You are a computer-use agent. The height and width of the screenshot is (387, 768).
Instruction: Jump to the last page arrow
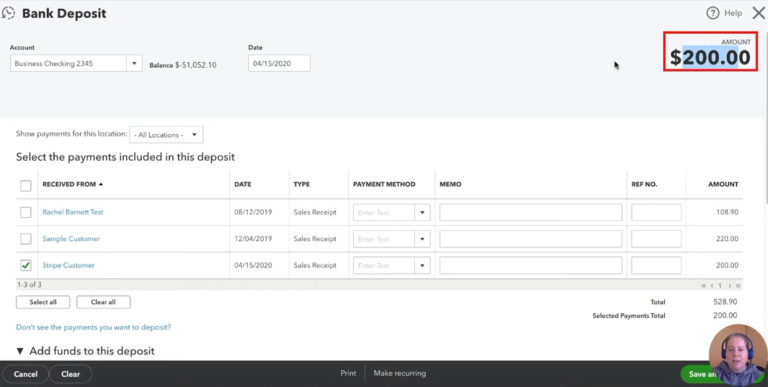[x=738, y=285]
